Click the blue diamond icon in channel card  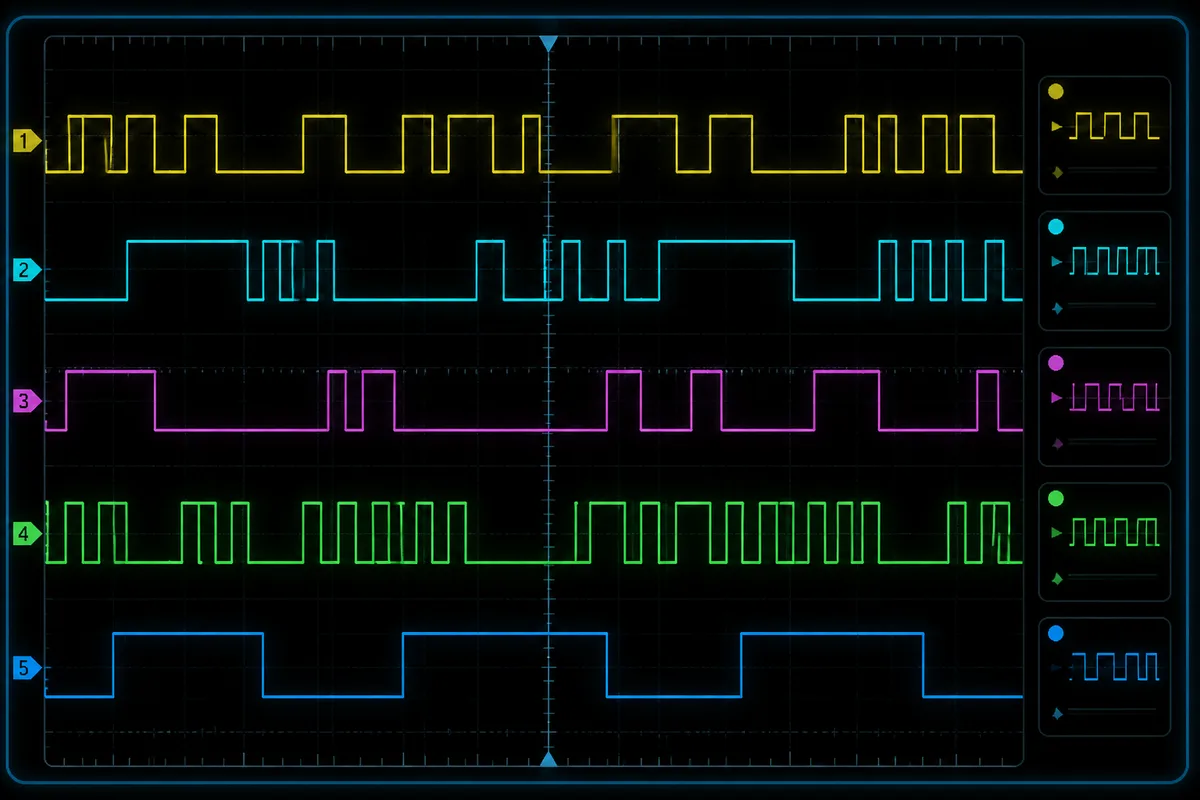(x=1057, y=713)
